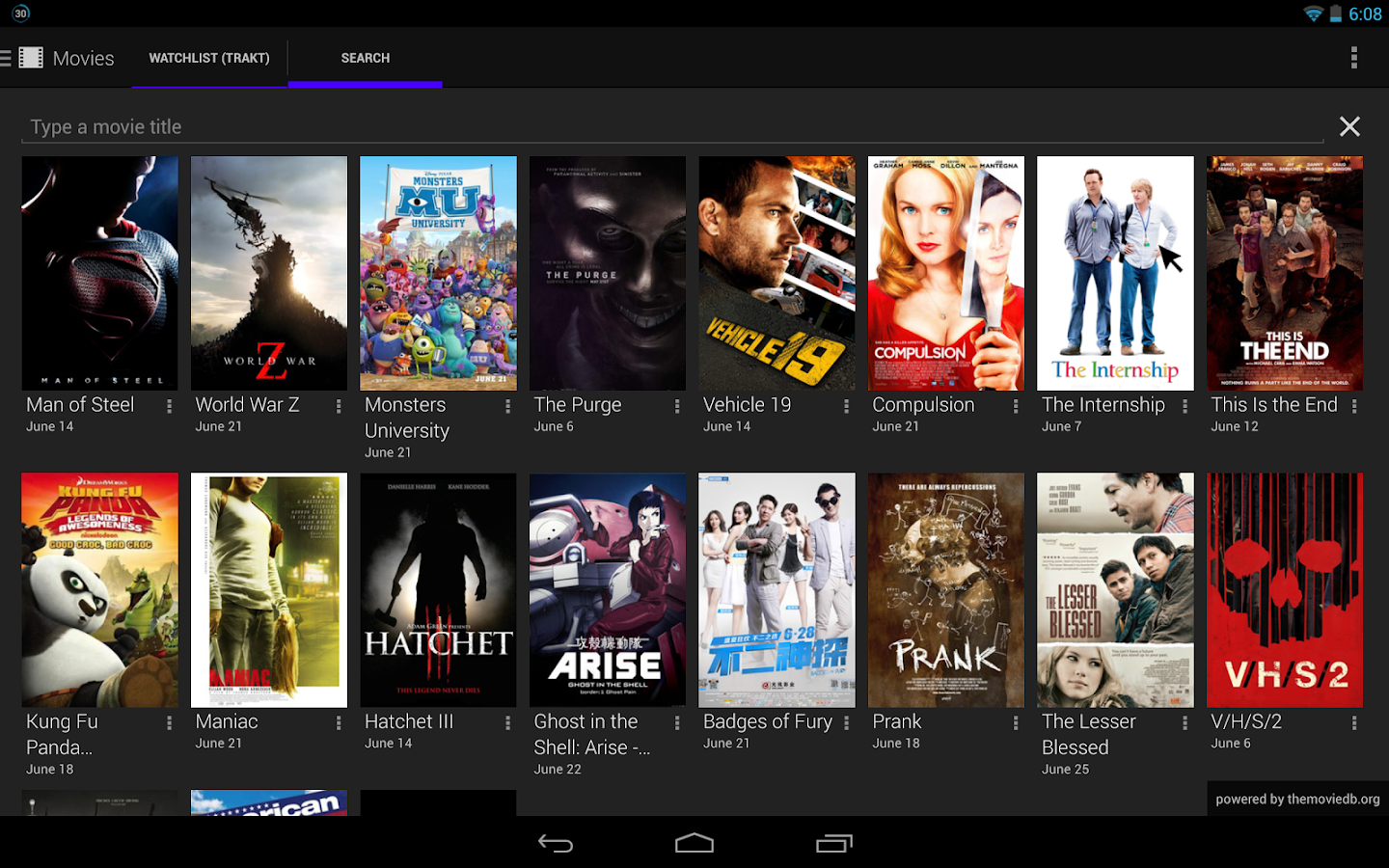The width and height of the screenshot is (1389, 868).
Task: Focus the 'Type a movie title' field
Action: point(672,127)
